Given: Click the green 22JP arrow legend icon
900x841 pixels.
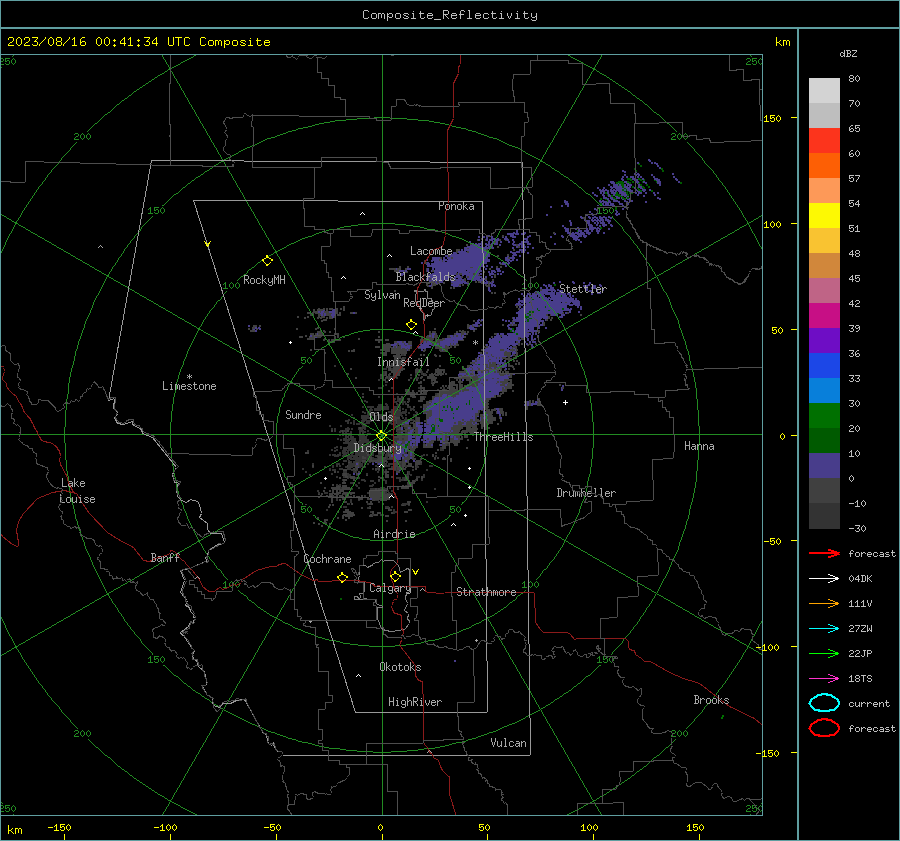Looking at the screenshot, I should point(824,653).
